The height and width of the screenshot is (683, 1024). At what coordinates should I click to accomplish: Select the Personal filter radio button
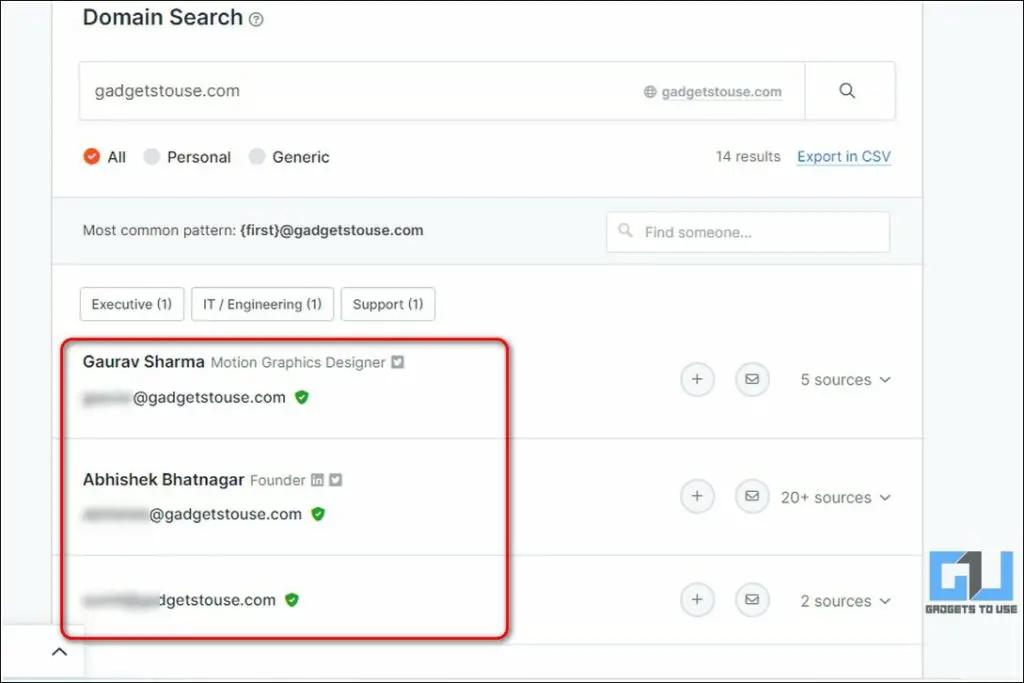(x=152, y=157)
